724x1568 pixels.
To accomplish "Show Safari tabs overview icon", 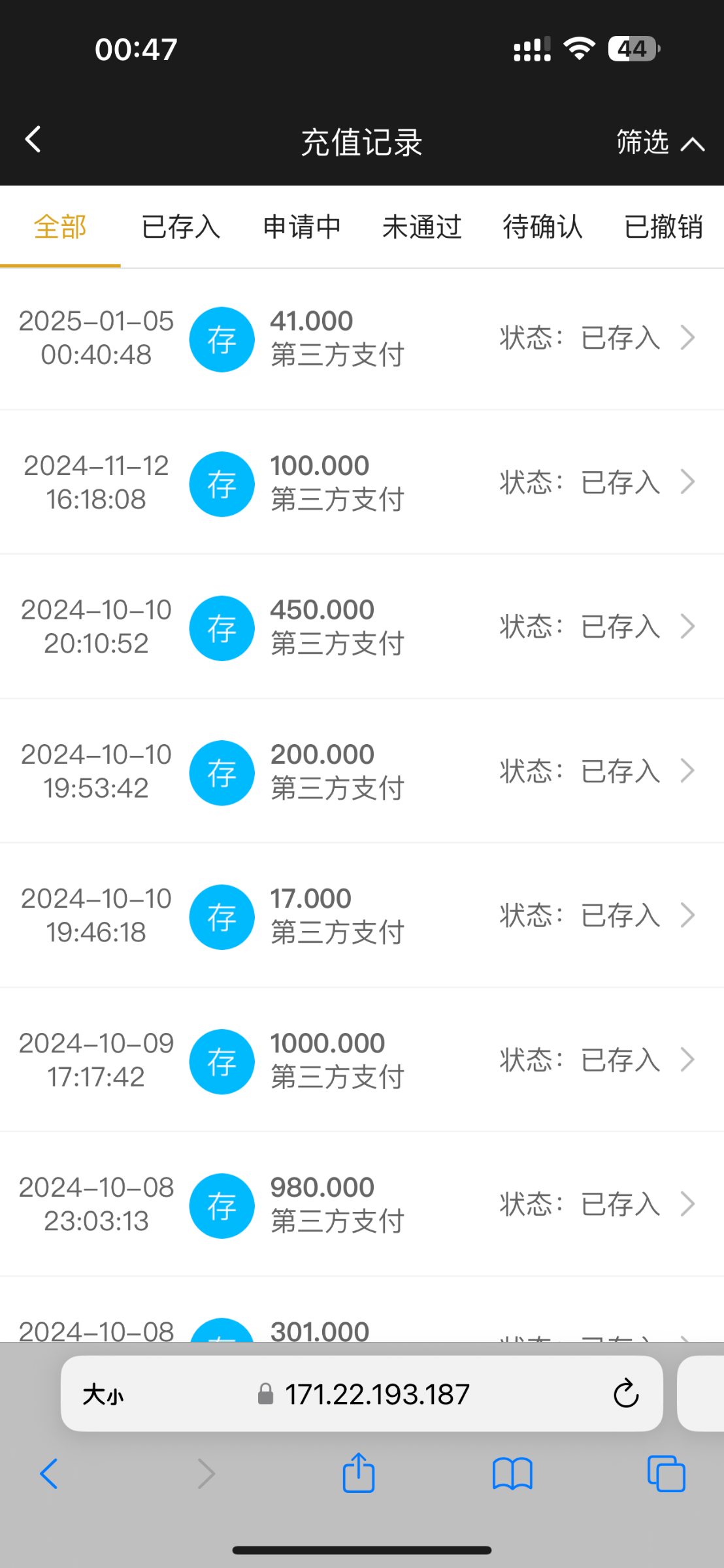I will pyautogui.click(x=666, y=1474).
